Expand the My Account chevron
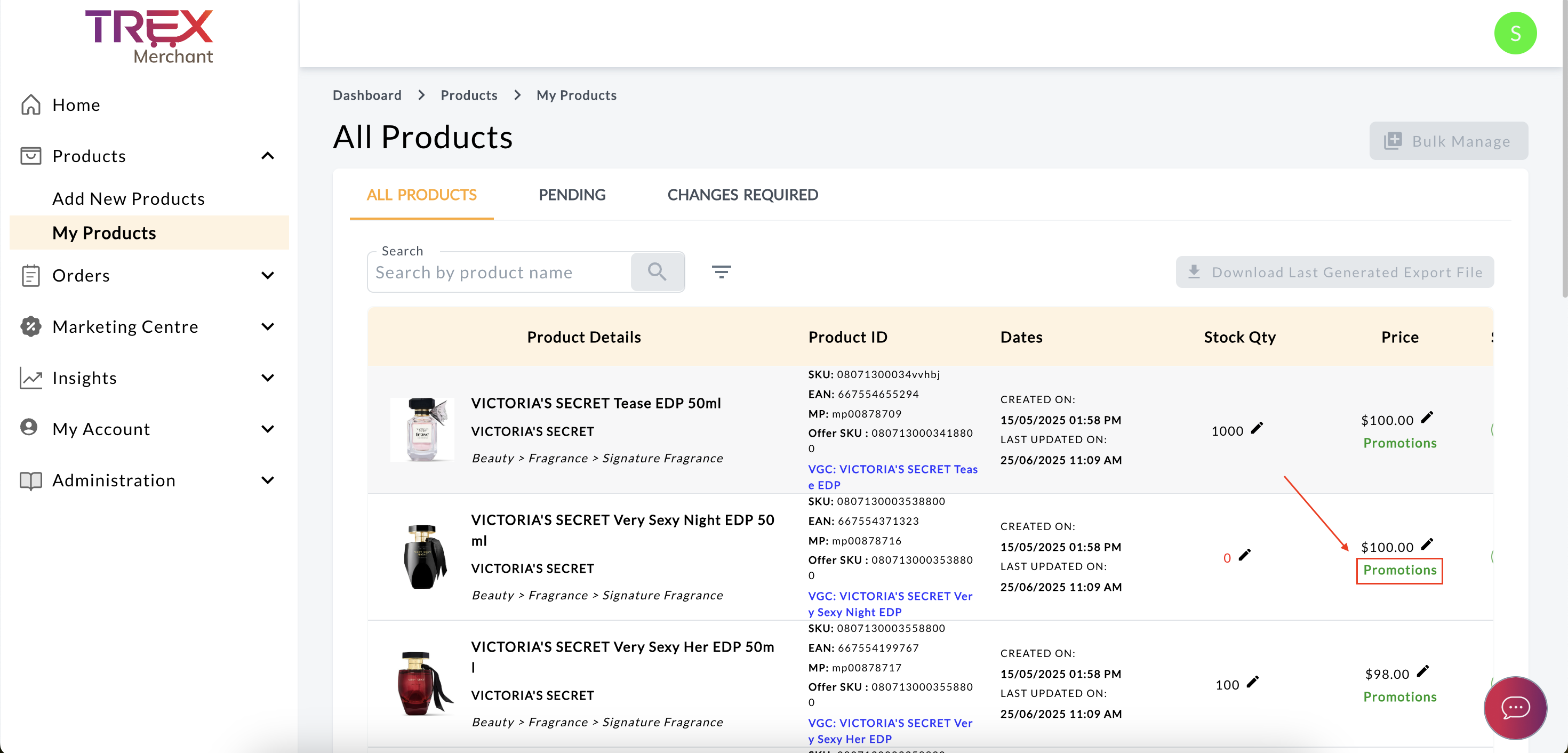Screen dimensions: 1568x753 point(267,429)
